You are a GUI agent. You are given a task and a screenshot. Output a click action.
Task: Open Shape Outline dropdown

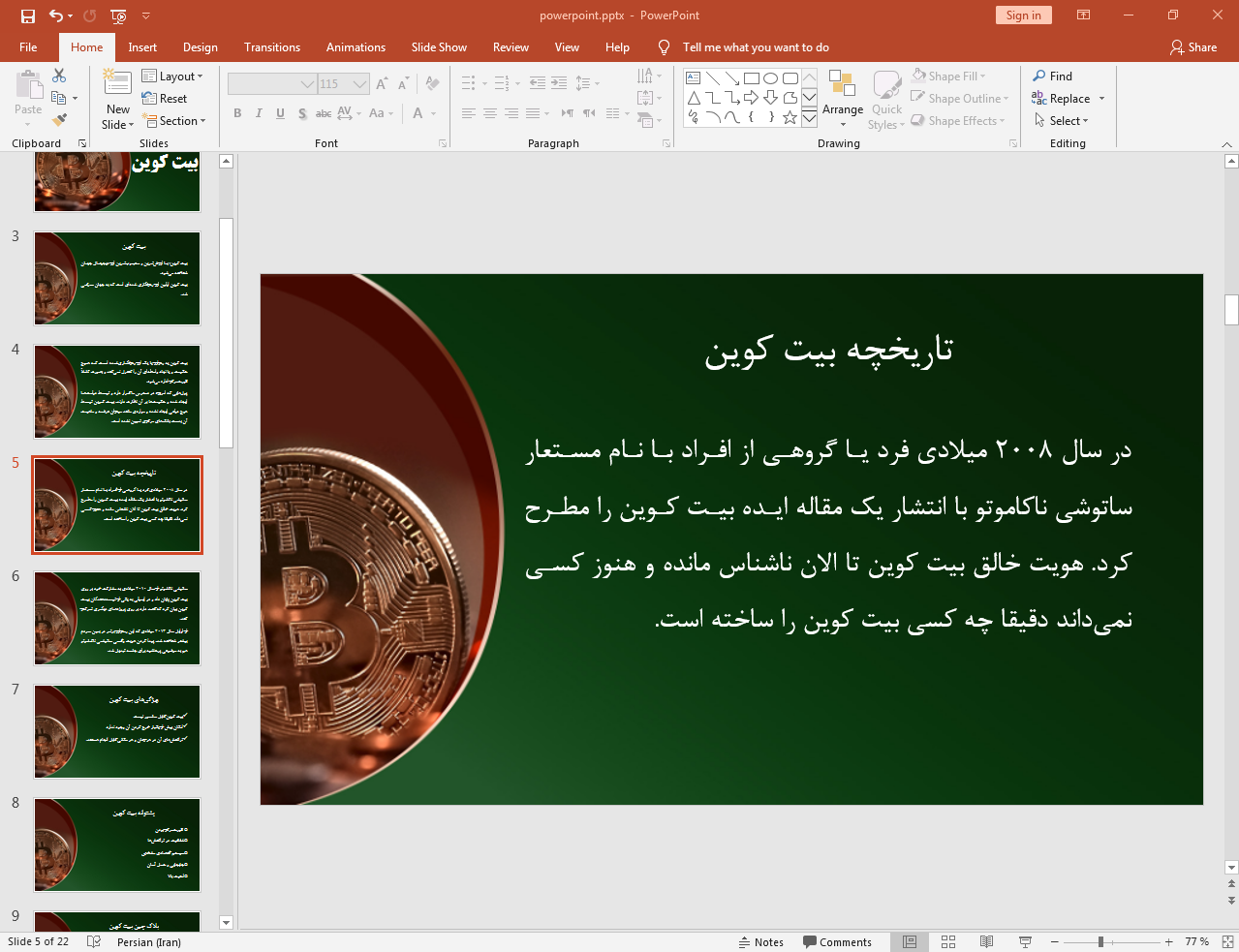960,99
